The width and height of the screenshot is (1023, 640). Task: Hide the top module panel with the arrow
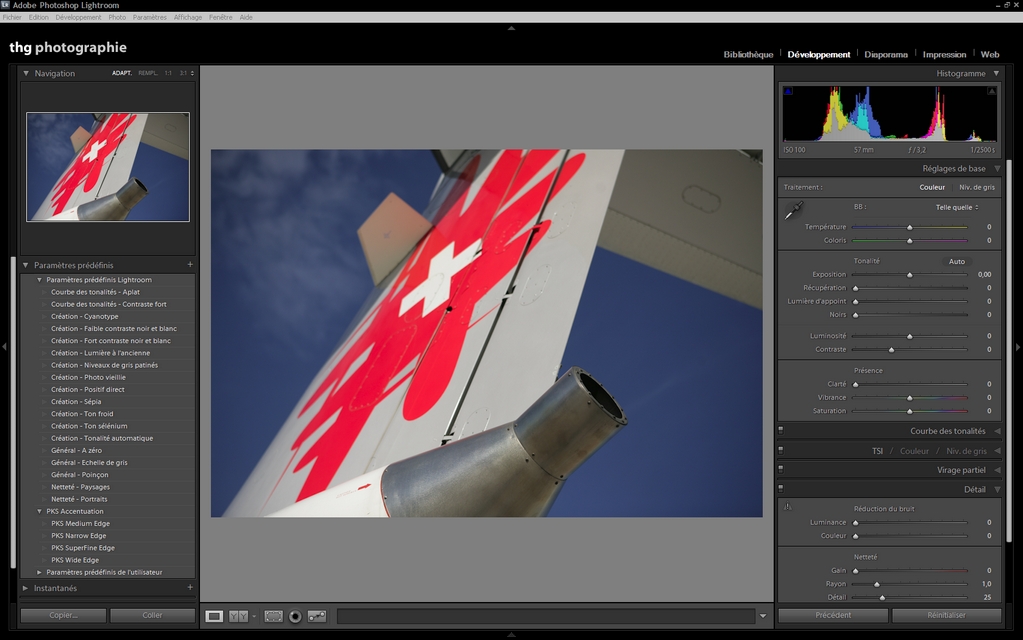512,28
